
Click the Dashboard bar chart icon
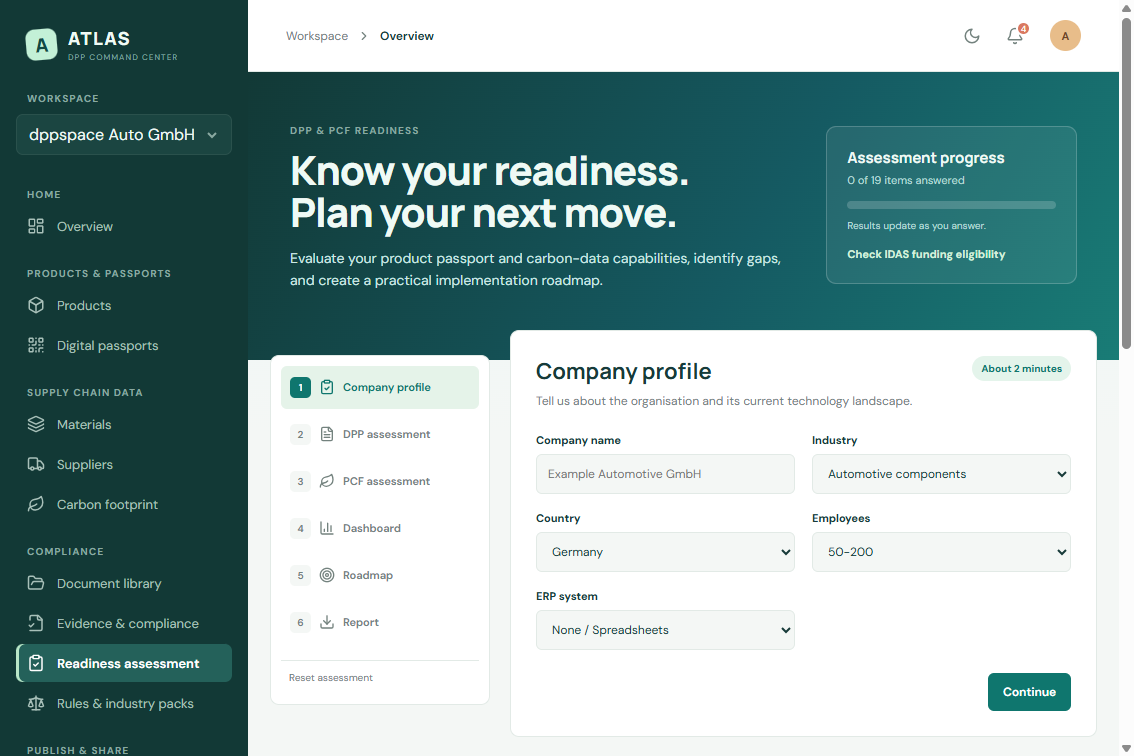[327, 528]
